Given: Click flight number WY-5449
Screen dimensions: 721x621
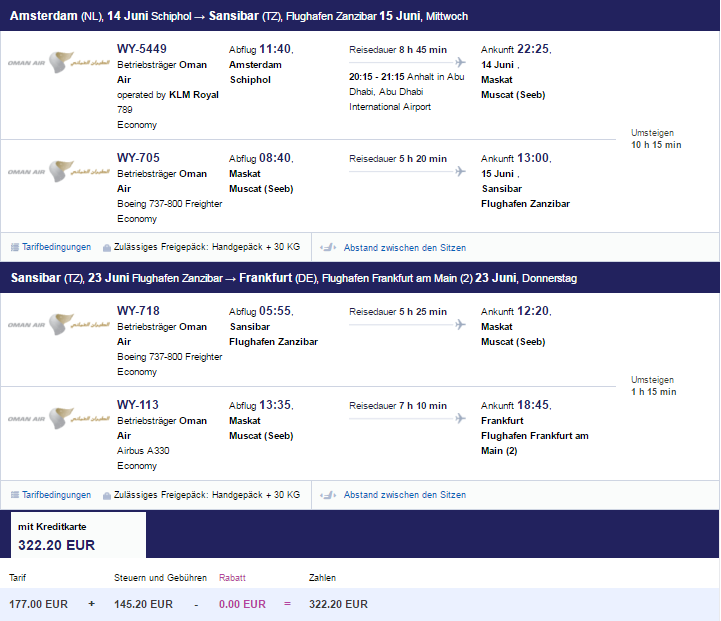Looking at the screenshot, I should [142, 49].
